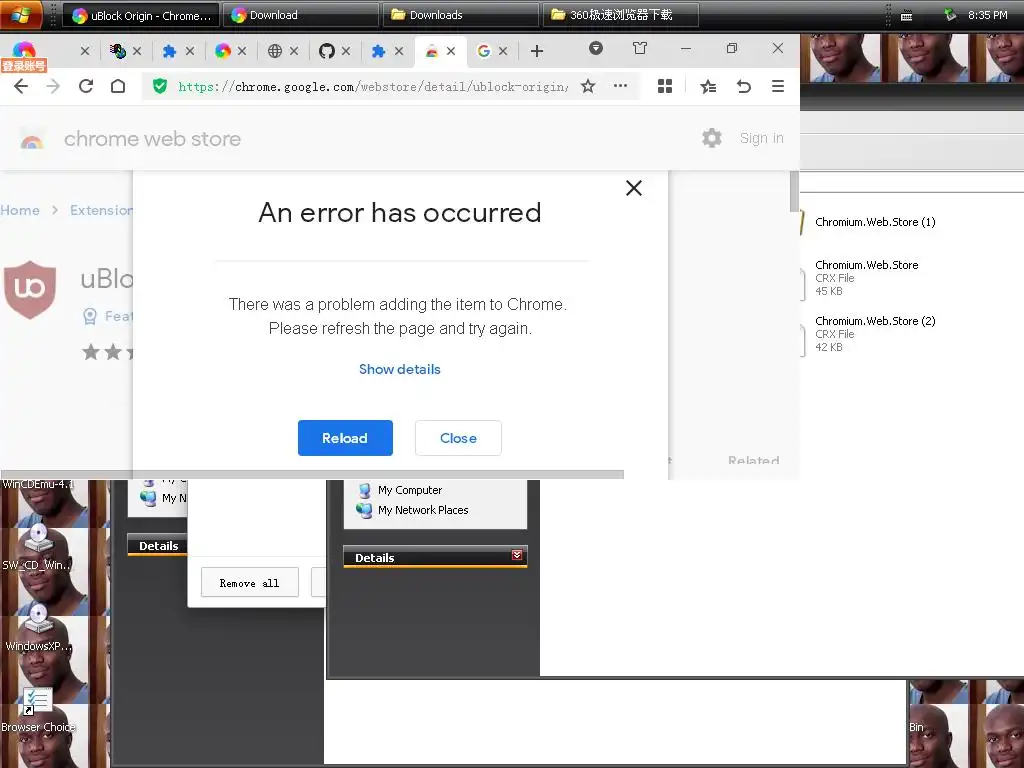The height and width of the screenshot is (768, 1024).
Task: Click Sign in on the web store
Action: [x=761, y=138]
